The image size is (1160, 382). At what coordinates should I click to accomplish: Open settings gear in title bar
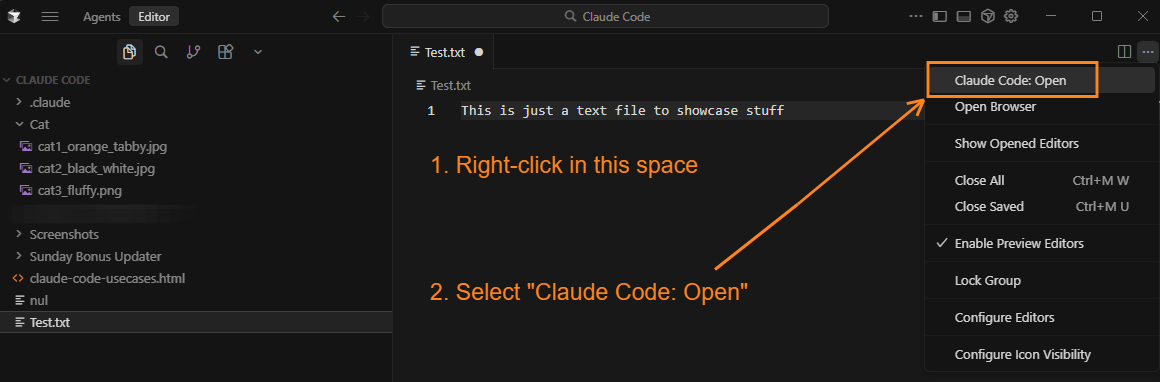(1011, 16)
